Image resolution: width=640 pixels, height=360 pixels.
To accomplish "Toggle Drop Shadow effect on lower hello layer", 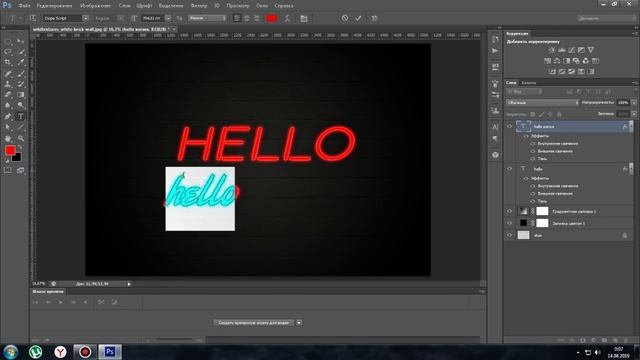I will (x=533, y=201).
